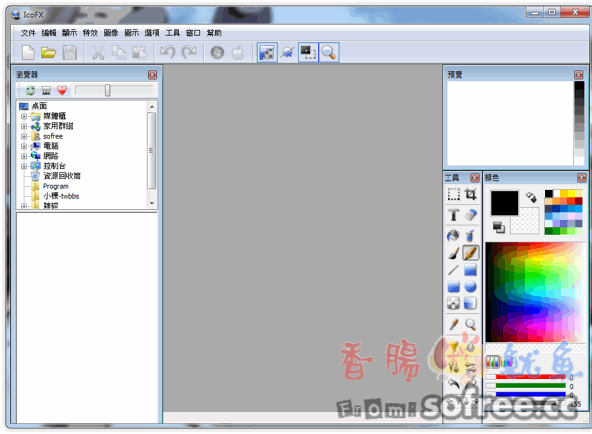Click the Open folder toolbar icon

pyautogui.click(x=49, y=52)
